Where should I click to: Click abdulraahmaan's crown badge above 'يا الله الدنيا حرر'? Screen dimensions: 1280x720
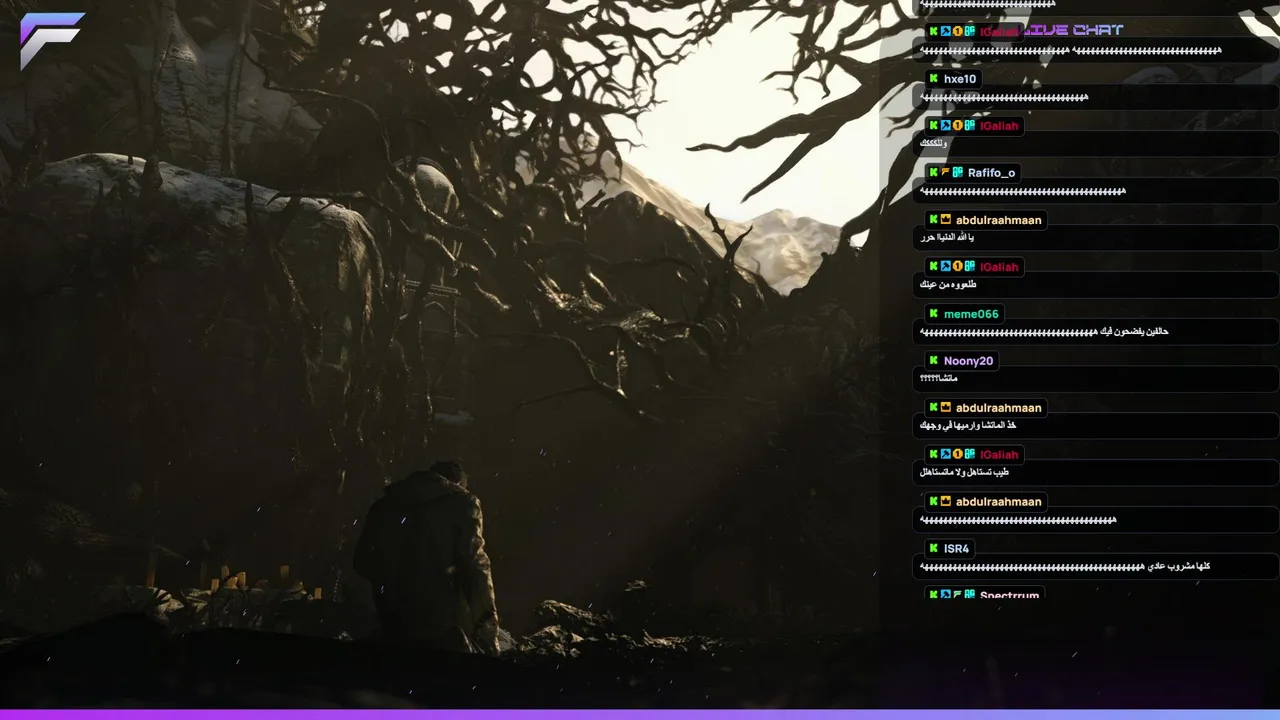(946, 220)
